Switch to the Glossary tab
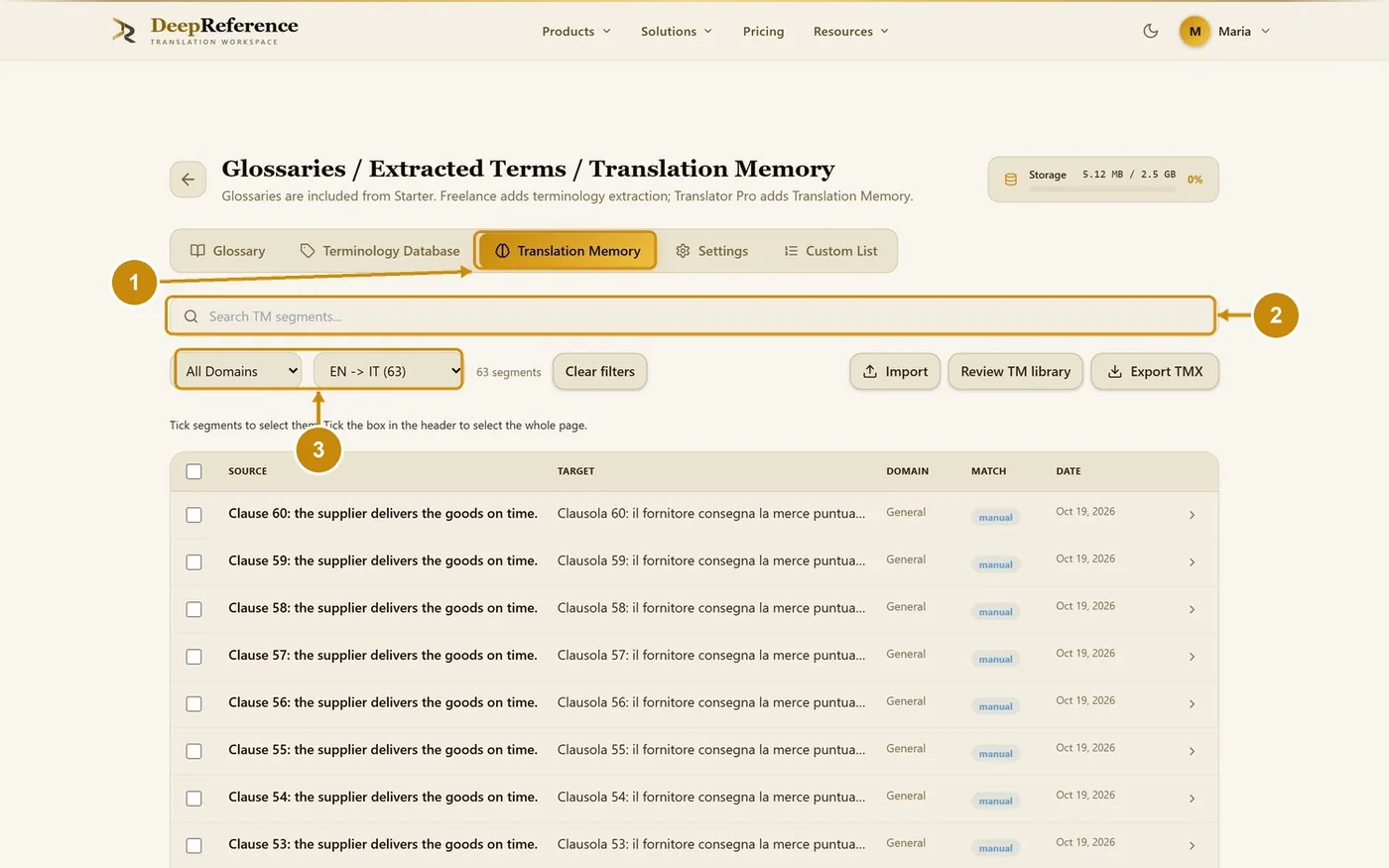Image resolution: width=1389 pixels, height=868 pixels. (x=228, y=251)
